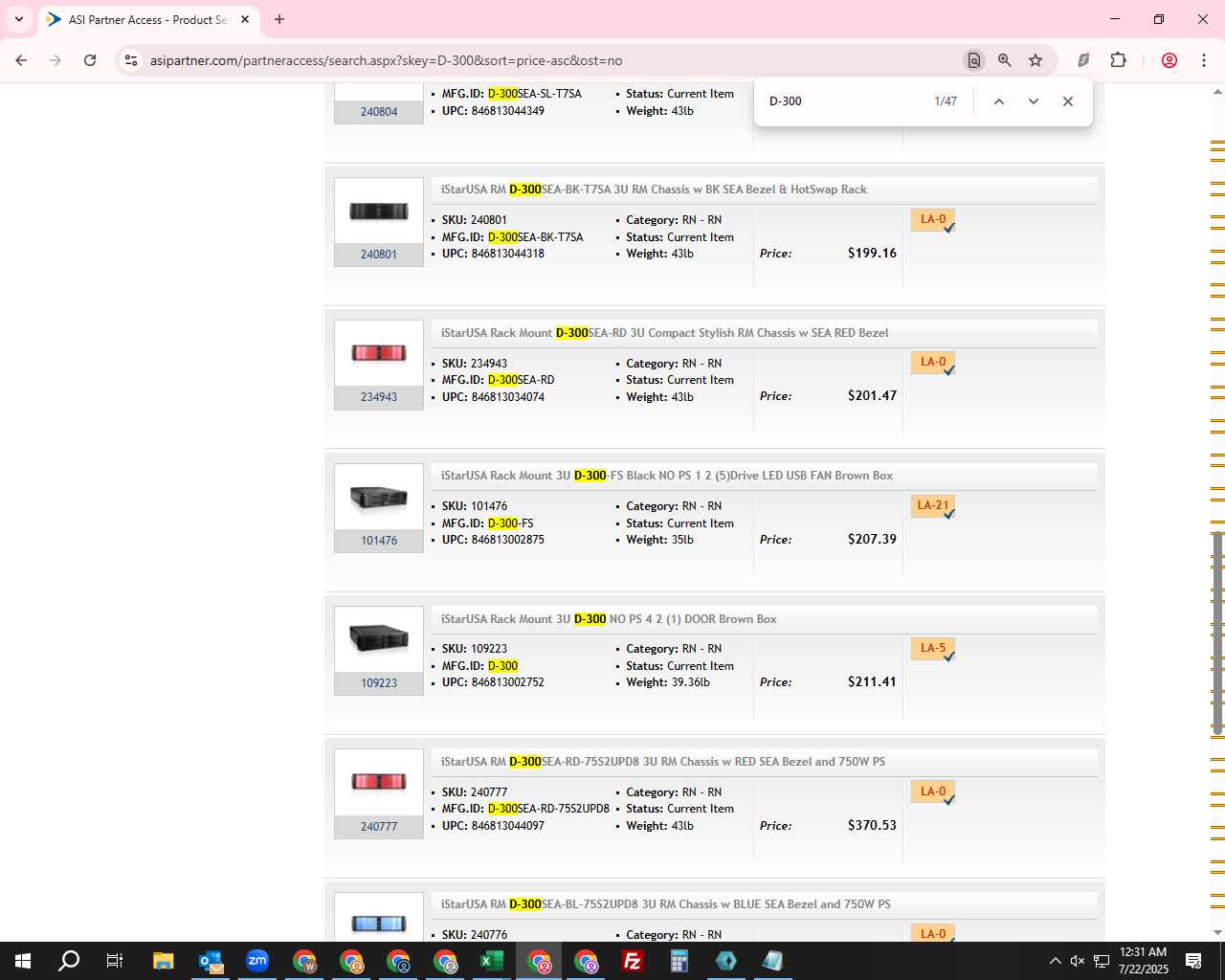Click the $199.16 price
The width and height of the screenshot is (1225, 980).
coord(872,254)
